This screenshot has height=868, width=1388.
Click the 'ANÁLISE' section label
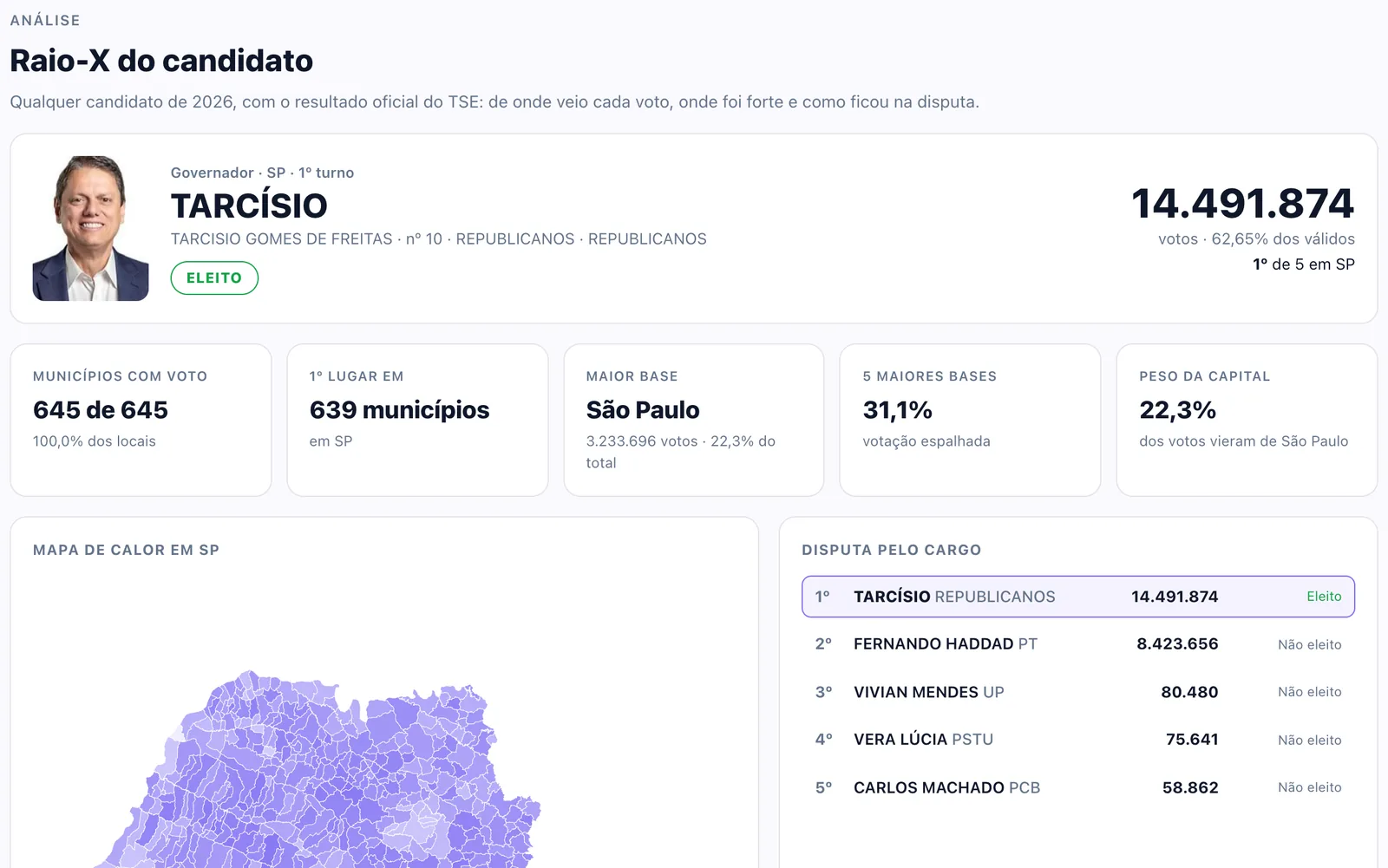[45, 20]
